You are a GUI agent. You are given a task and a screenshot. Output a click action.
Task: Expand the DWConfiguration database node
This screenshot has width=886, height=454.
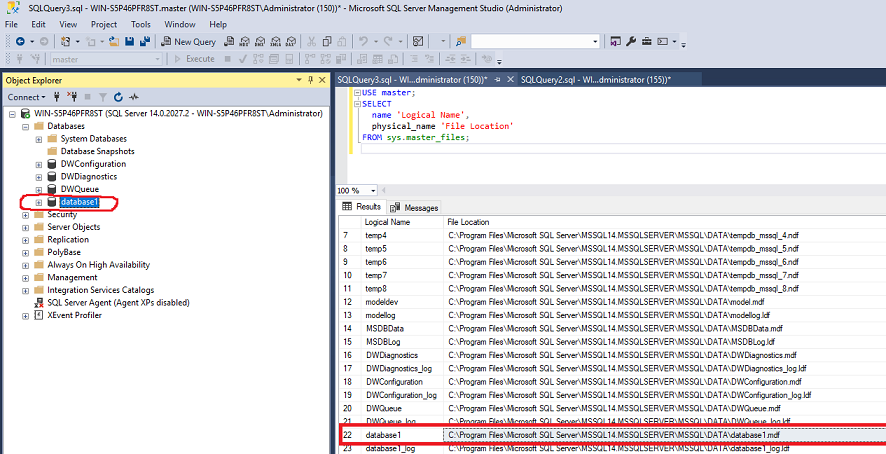[38, 165]
